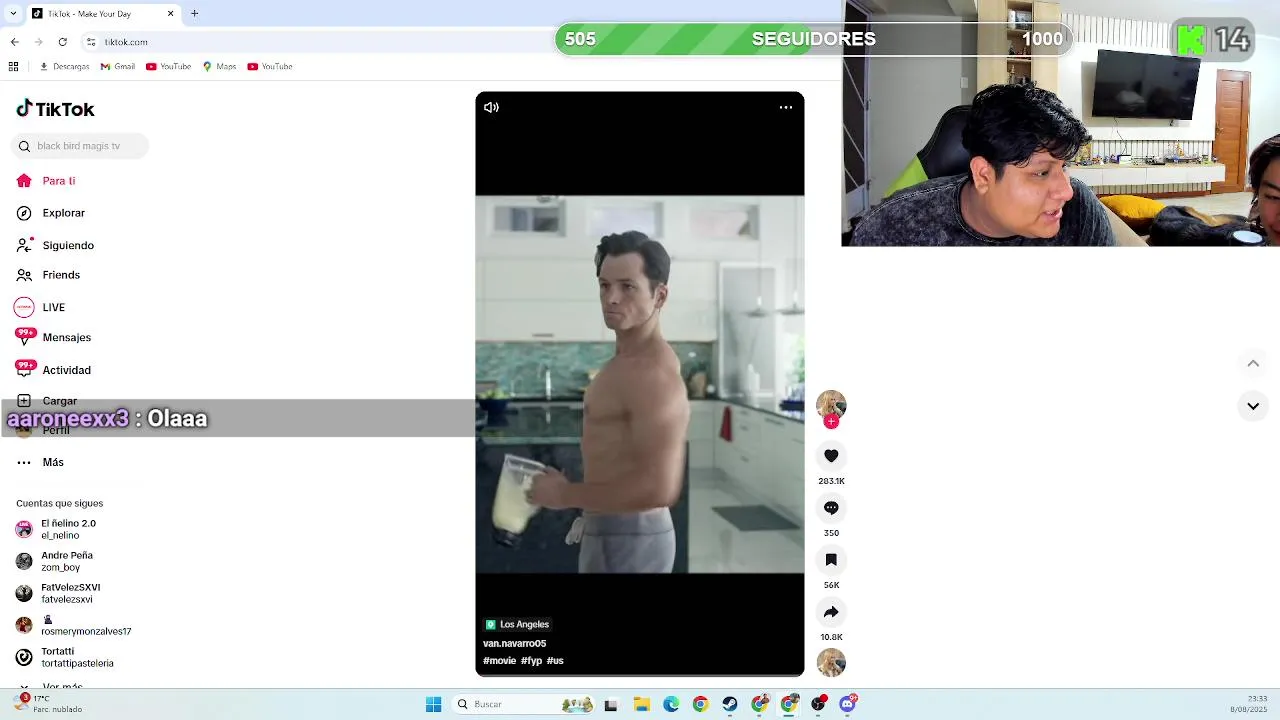Viewport: 1280px width, 720px height.
Task: Click the TikTok logo
Action: (x=55, y=109)
